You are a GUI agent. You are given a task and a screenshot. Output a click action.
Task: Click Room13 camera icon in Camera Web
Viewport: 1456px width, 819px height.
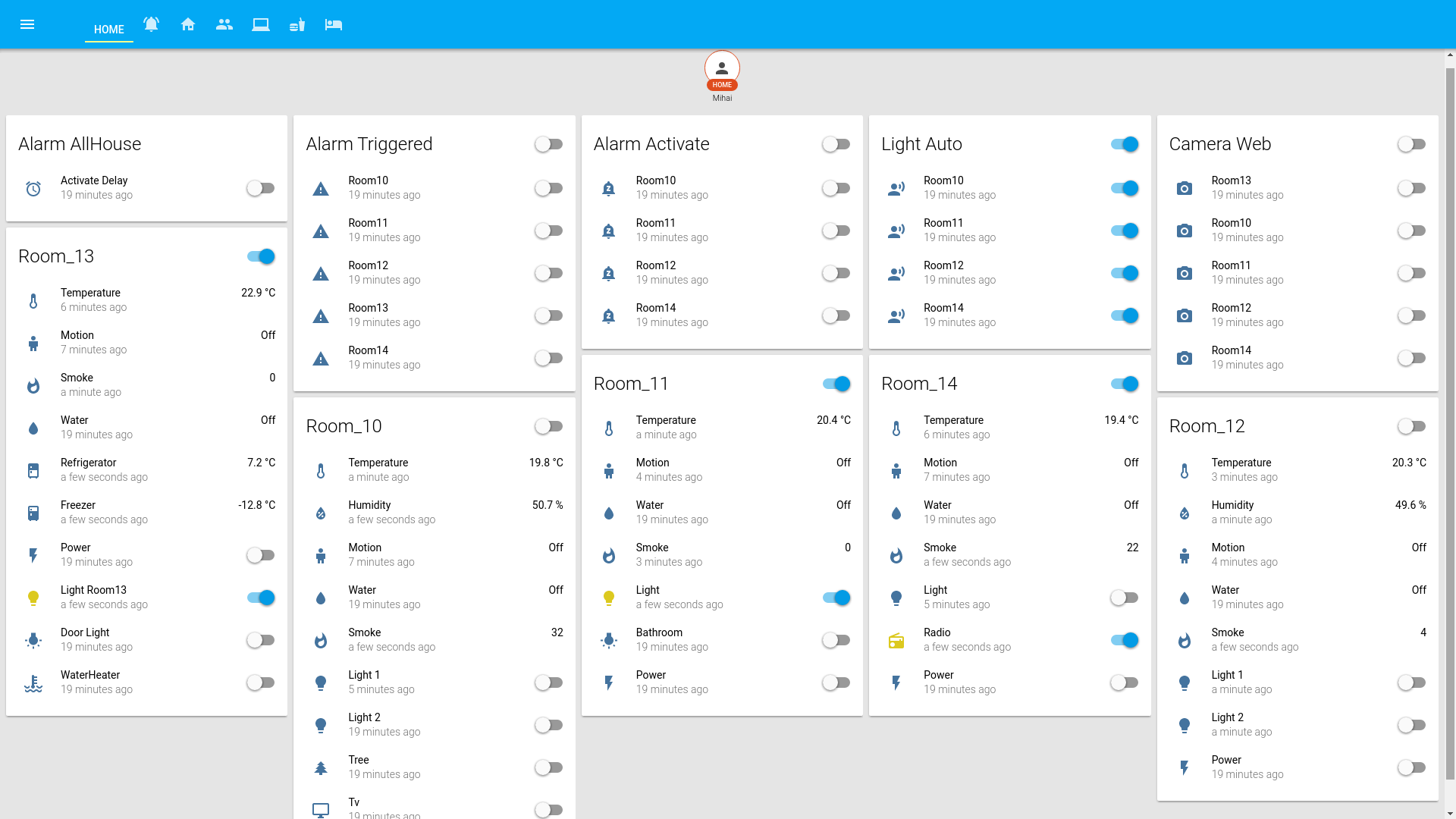click(x=1184, y=189)
